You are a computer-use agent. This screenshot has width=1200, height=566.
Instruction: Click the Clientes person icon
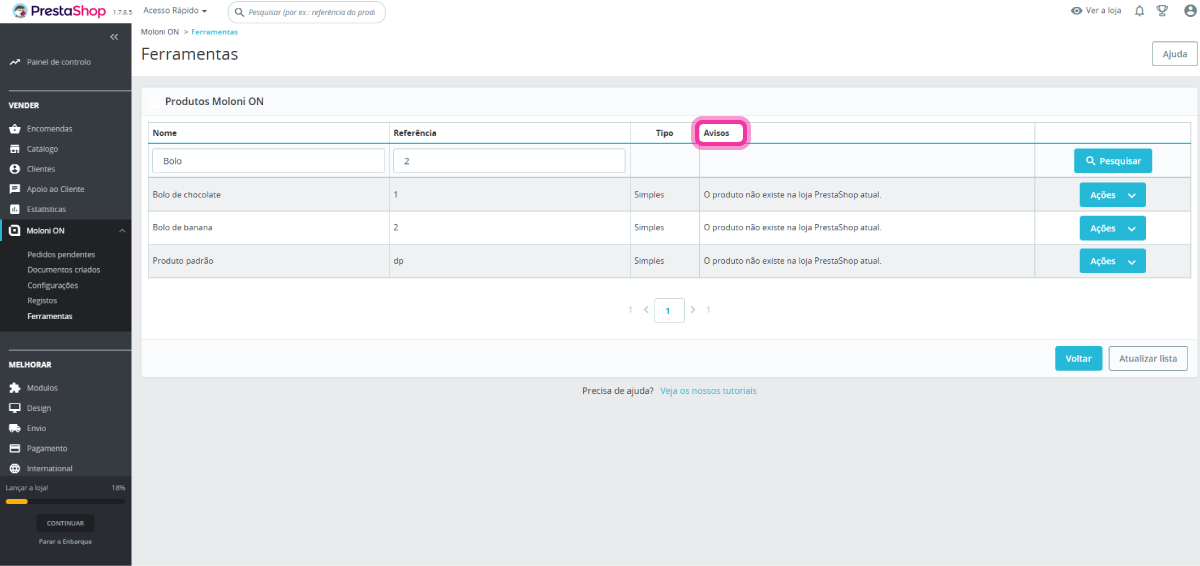15,169
